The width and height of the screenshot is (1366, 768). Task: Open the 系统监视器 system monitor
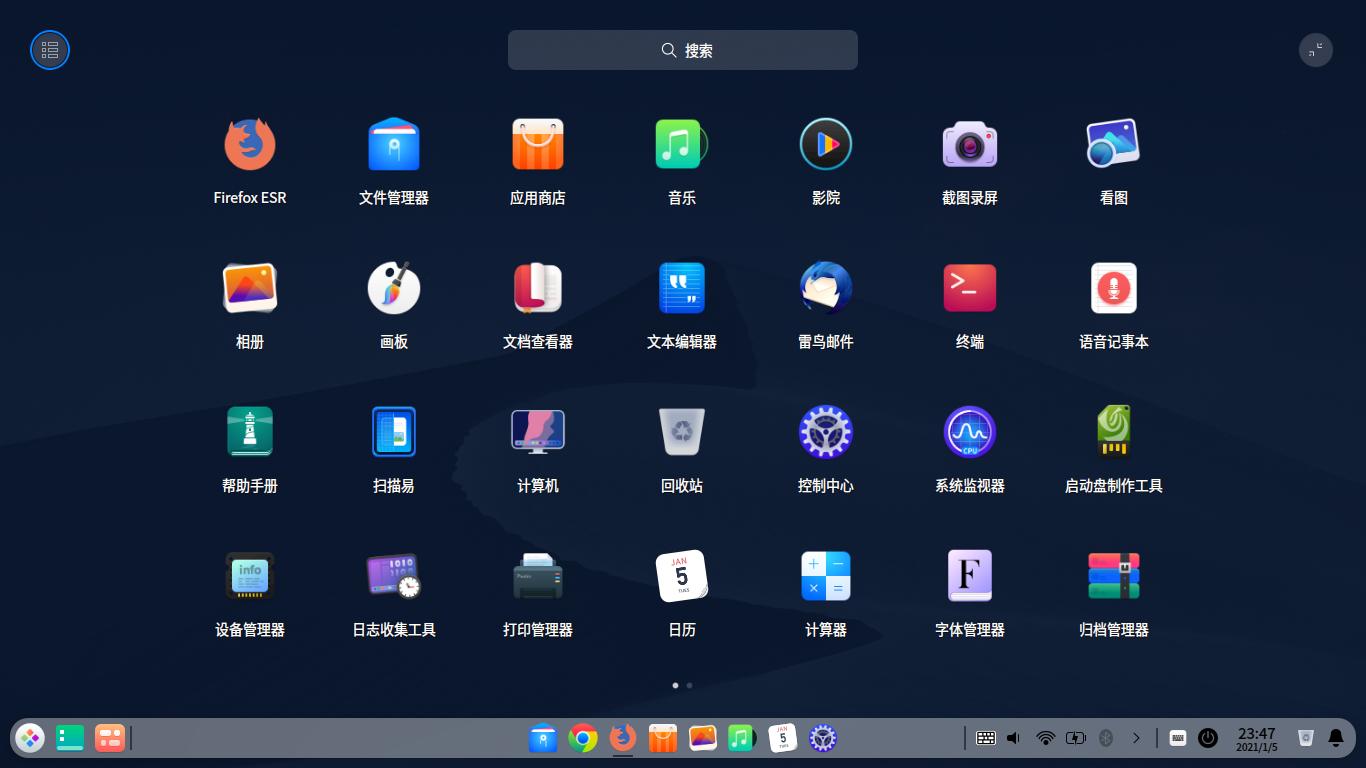970,433
